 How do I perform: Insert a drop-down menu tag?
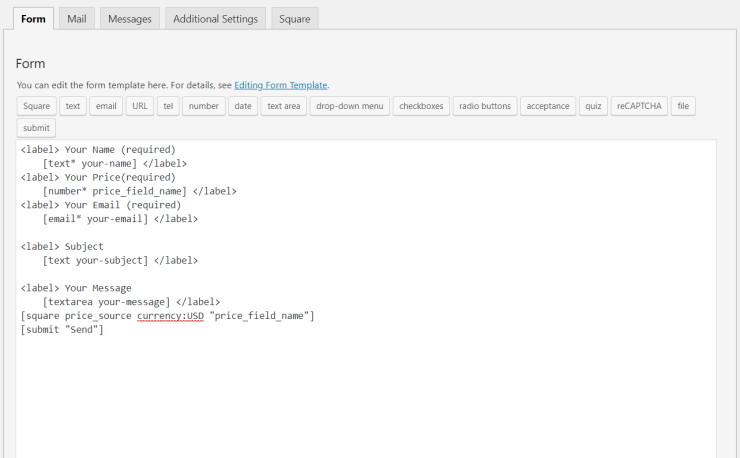coord(350,106)
